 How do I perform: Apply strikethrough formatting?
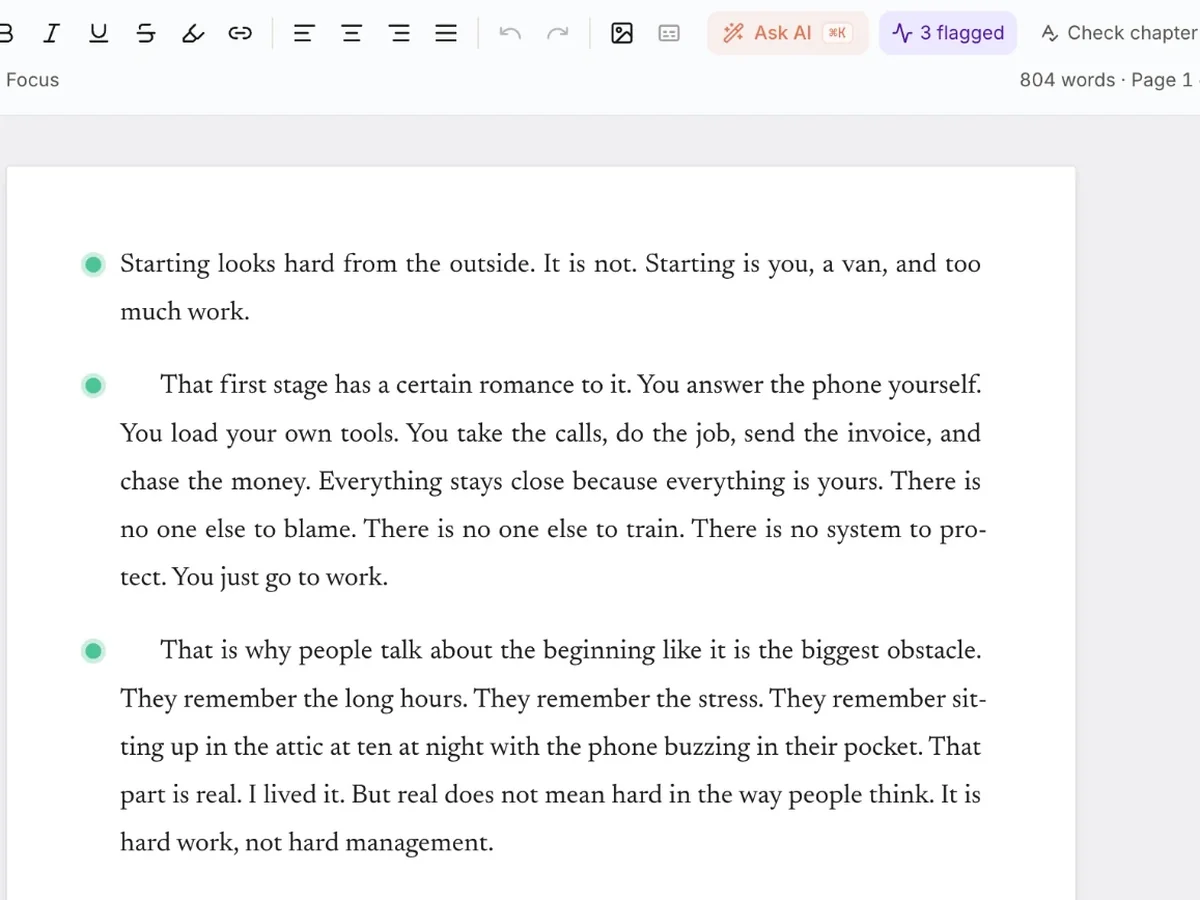(146, 33)
